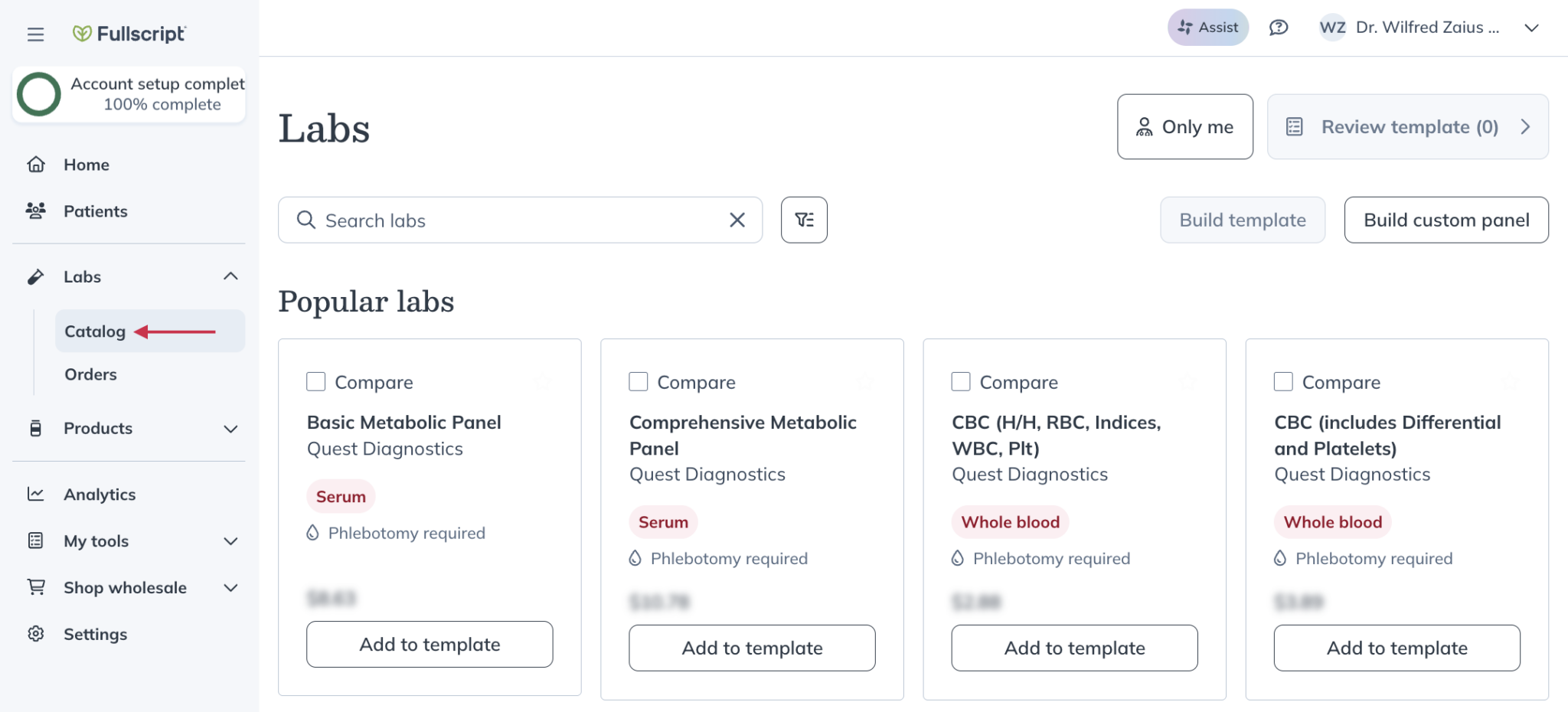Add Basic Metabolic Panel to template
Image resolution: width=1568 pixels, height=712 pixels.
[430, 645]
